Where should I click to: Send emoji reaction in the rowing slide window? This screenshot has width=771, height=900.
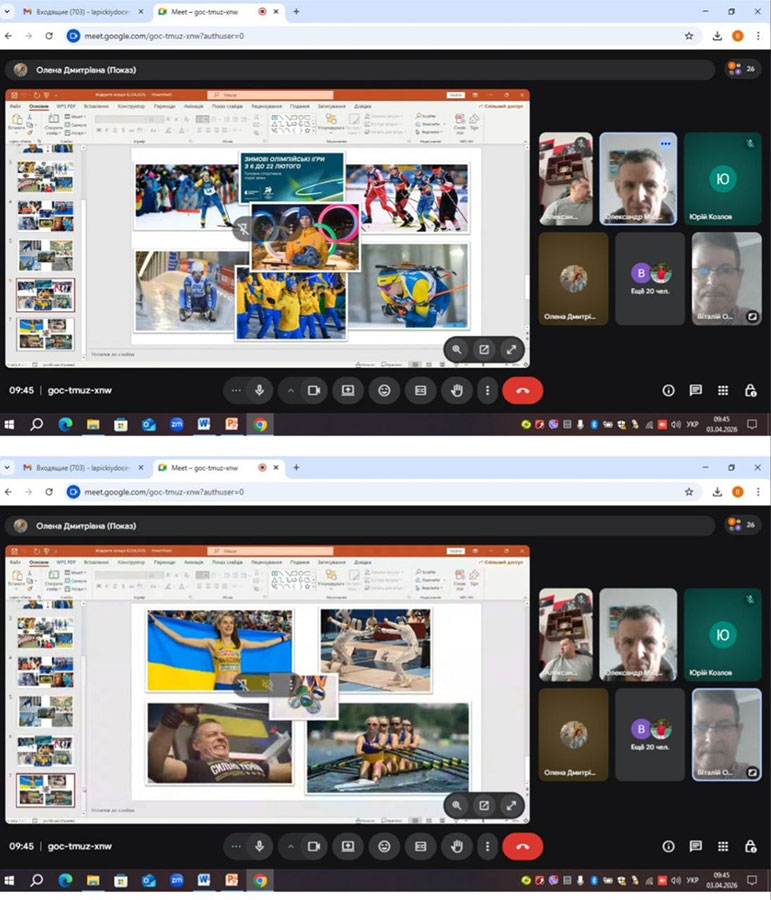384,846
